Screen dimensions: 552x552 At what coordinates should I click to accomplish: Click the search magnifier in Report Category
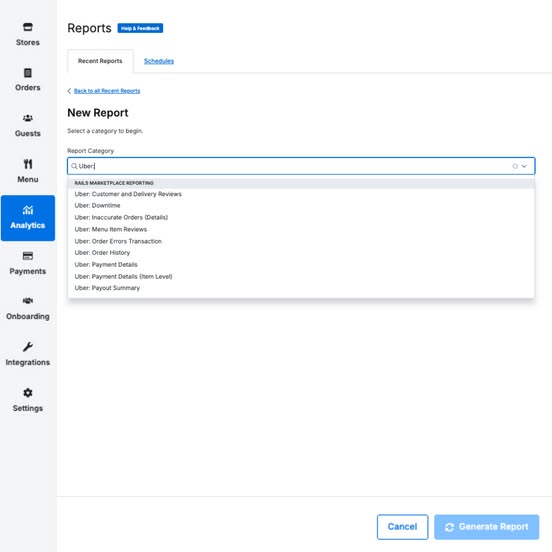coord(74,166)
